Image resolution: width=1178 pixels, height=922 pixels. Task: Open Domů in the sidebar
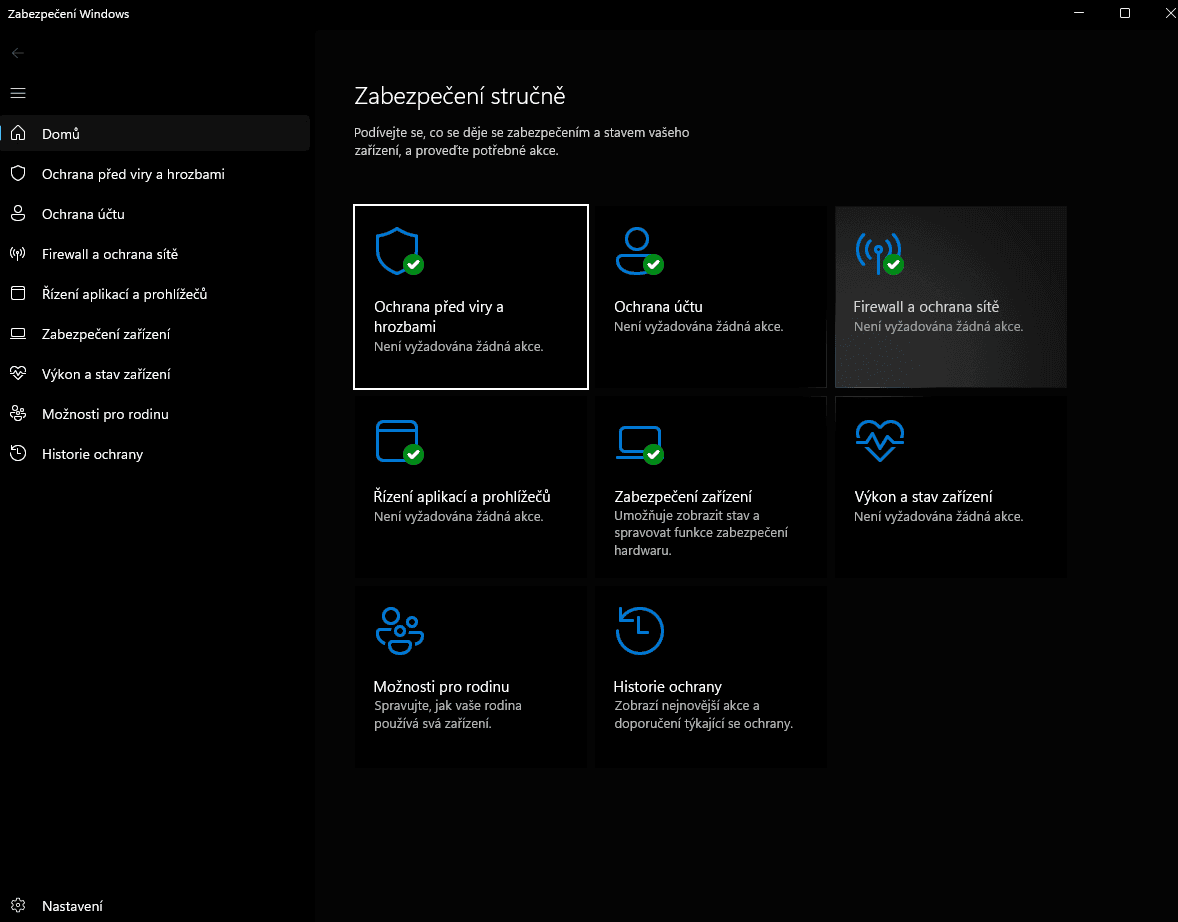tap(155, 133)
